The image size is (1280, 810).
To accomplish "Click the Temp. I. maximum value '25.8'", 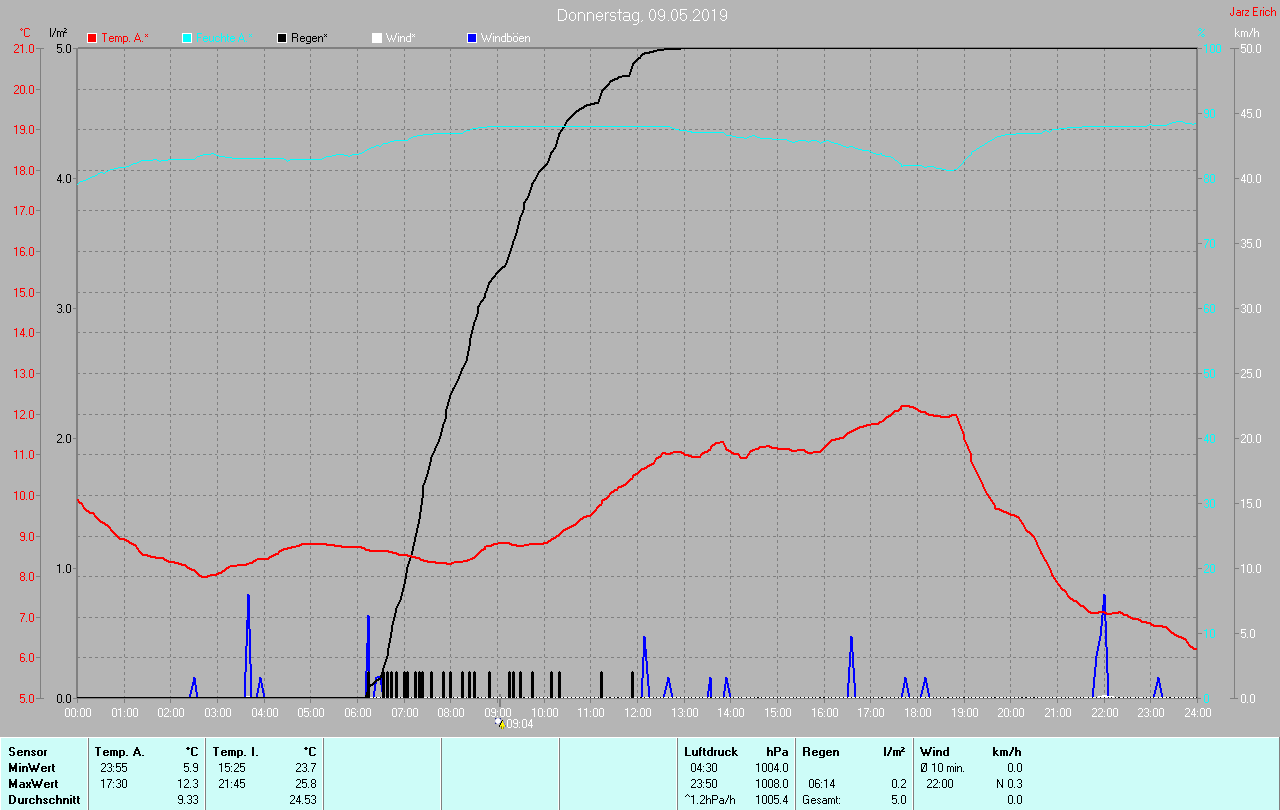I will pyautogui.click(x=306, y=784).
